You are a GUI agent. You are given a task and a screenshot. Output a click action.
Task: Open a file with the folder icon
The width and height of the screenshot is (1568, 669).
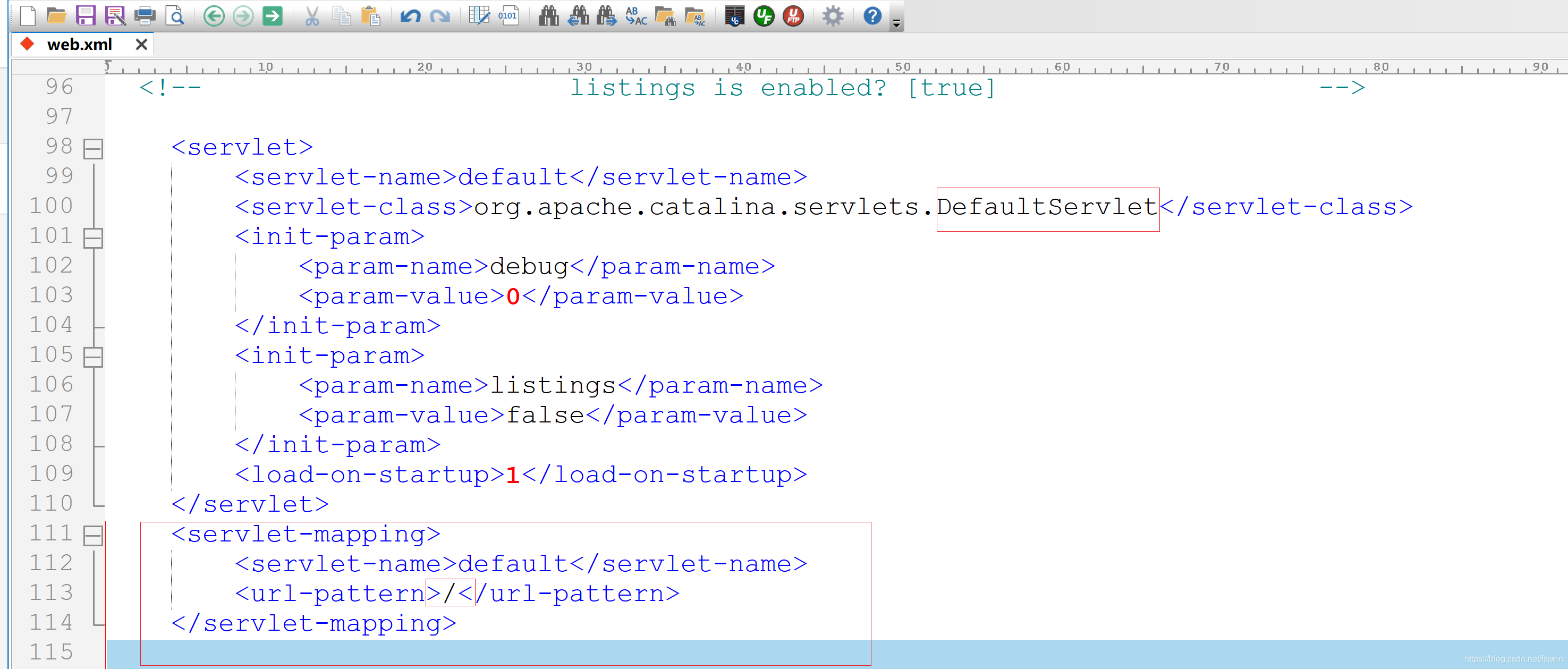pos(56,15)
